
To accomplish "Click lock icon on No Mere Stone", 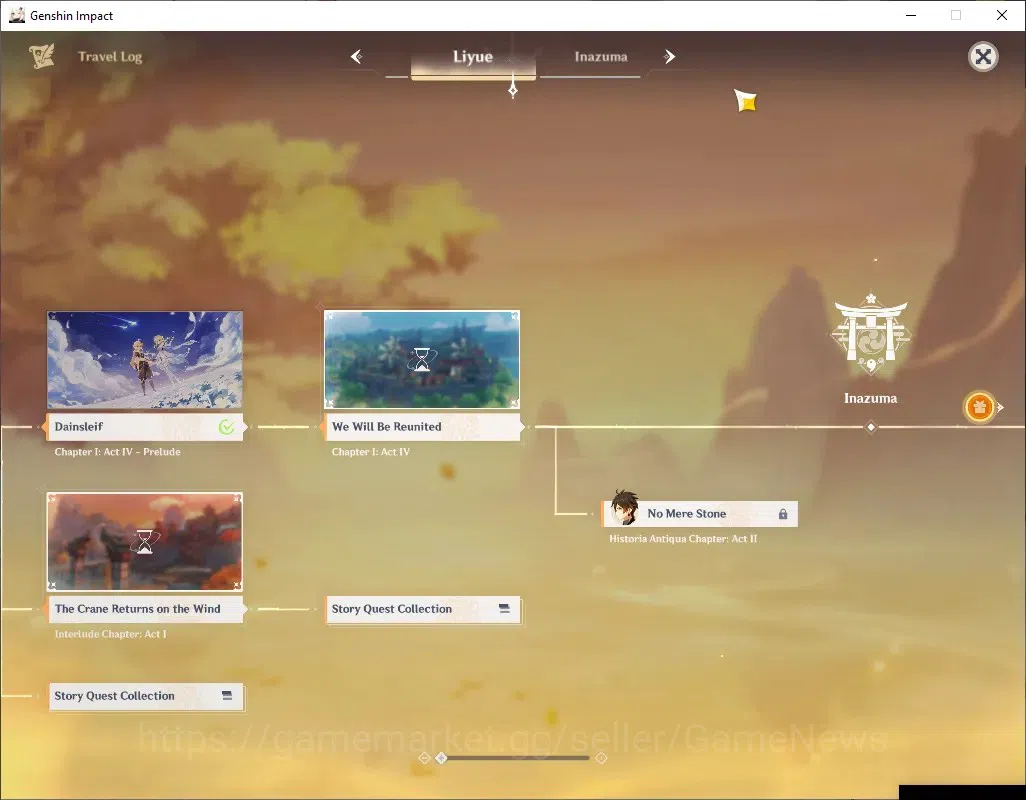I will (x=783, y=514).
